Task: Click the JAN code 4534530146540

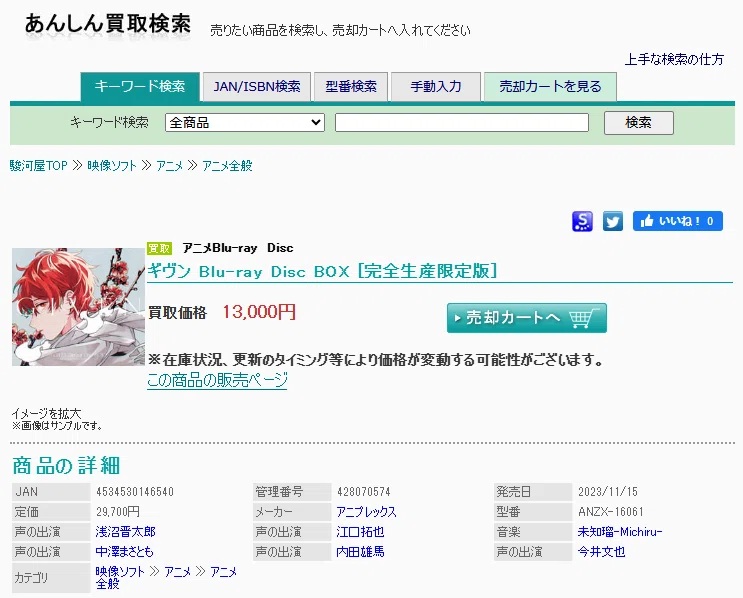Action: point(135,492)
